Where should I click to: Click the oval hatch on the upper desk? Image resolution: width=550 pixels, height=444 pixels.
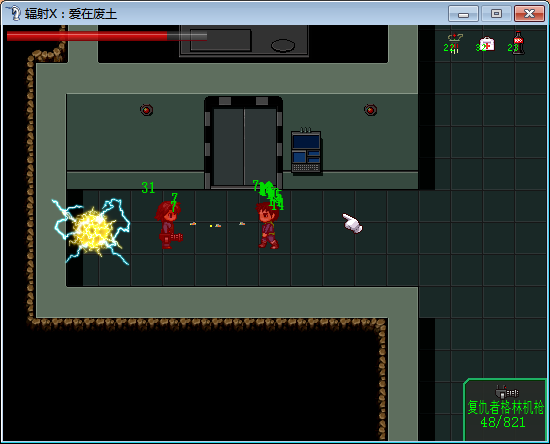point(283,45)
